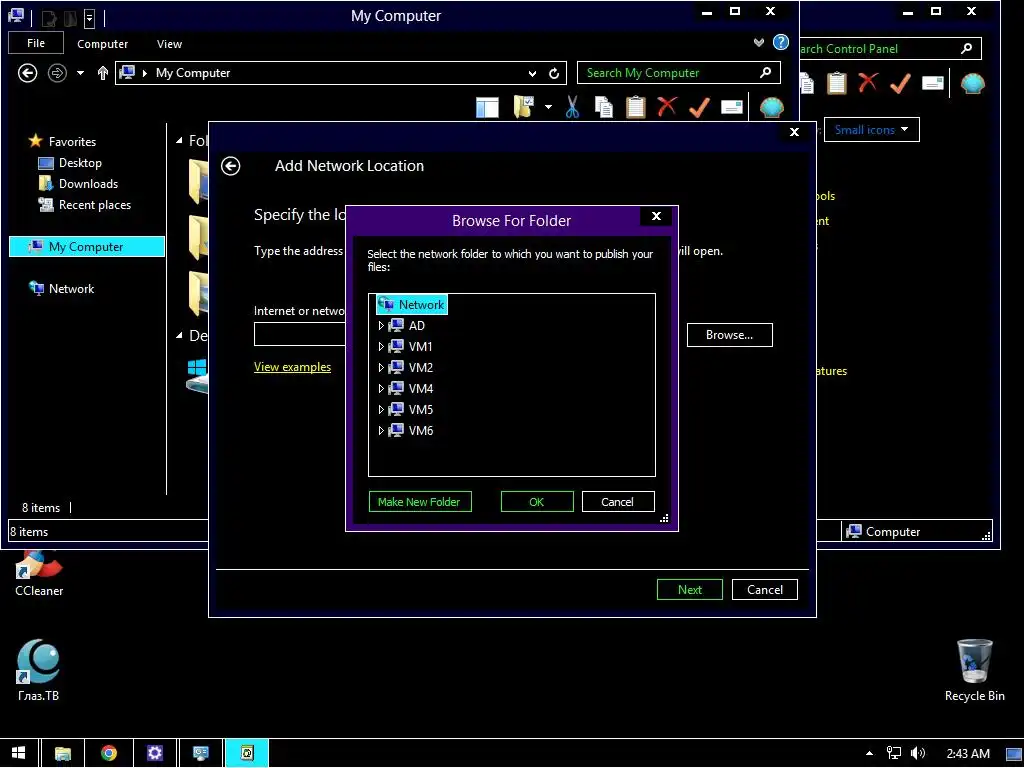
Task: Open the File menu
Action: 36,43
